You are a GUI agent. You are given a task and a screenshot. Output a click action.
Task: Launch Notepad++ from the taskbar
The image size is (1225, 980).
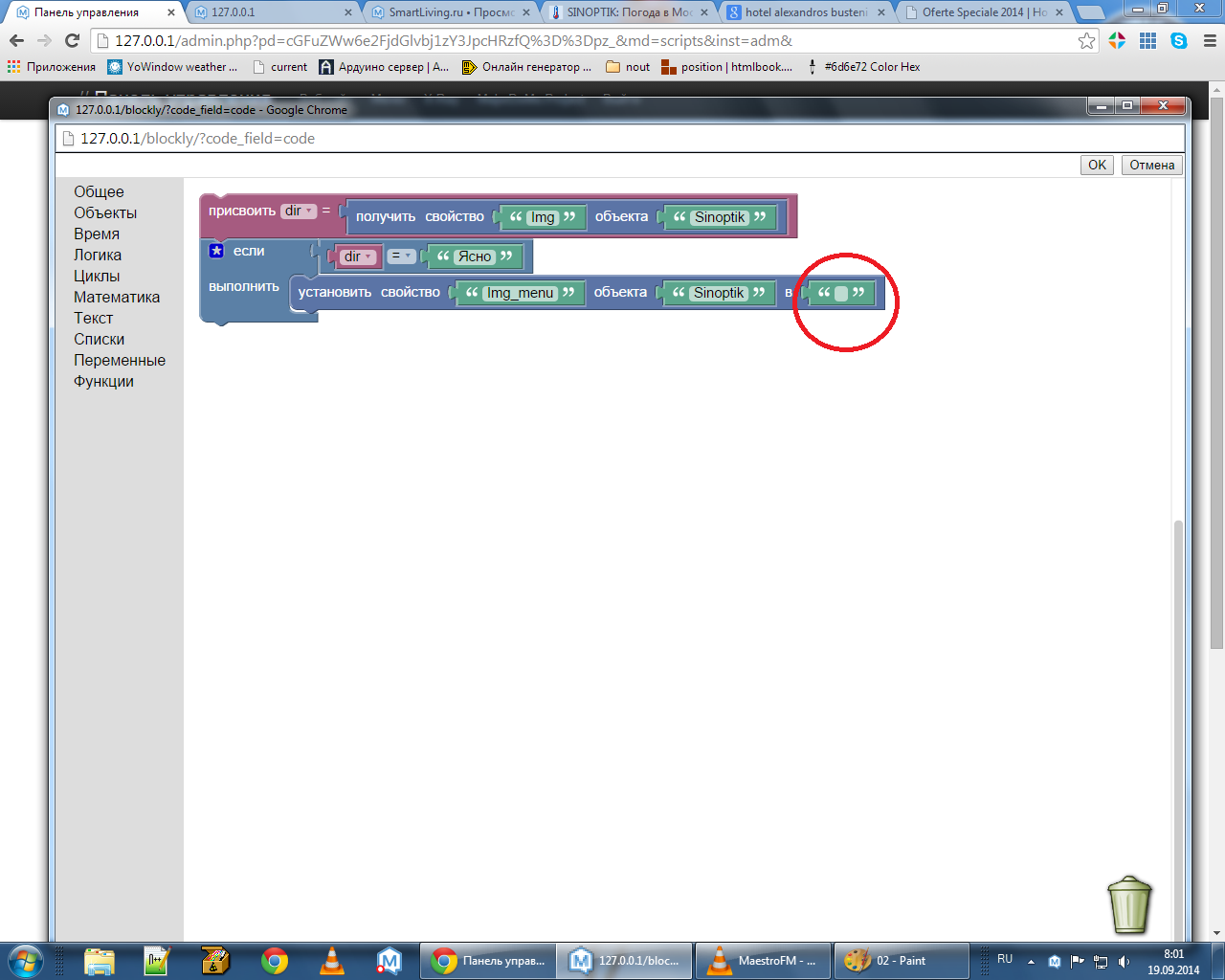pyautogui.click(x=156, y=960)
